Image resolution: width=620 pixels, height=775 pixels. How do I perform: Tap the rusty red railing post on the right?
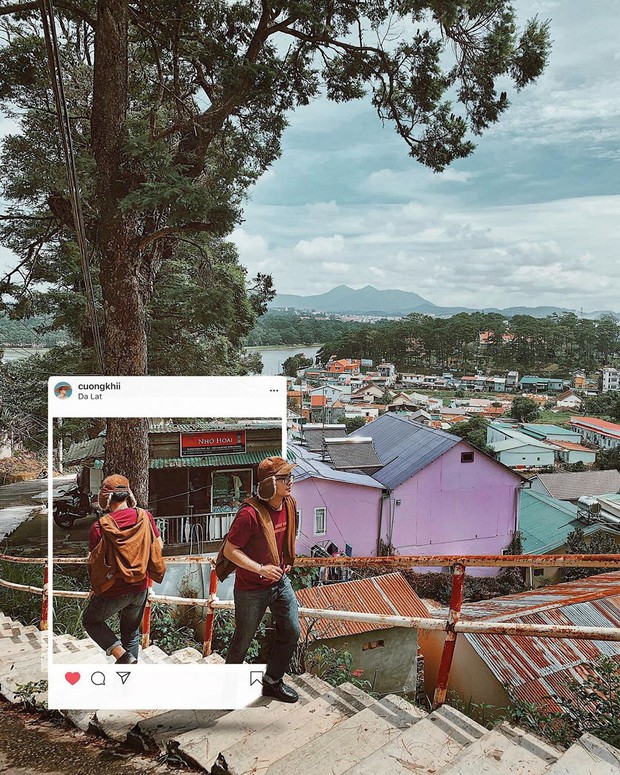tap(449, 635)
